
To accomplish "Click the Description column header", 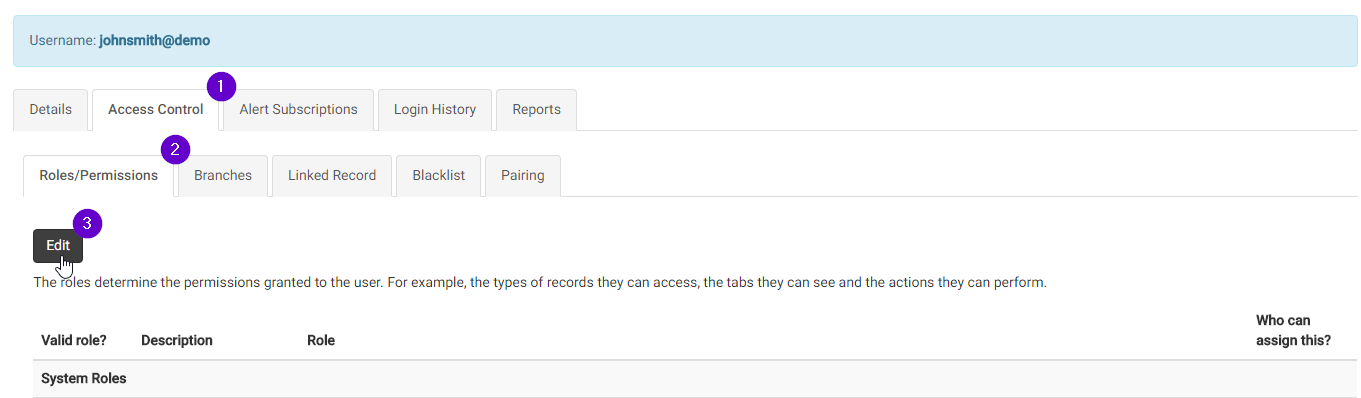I will point(177,340).
